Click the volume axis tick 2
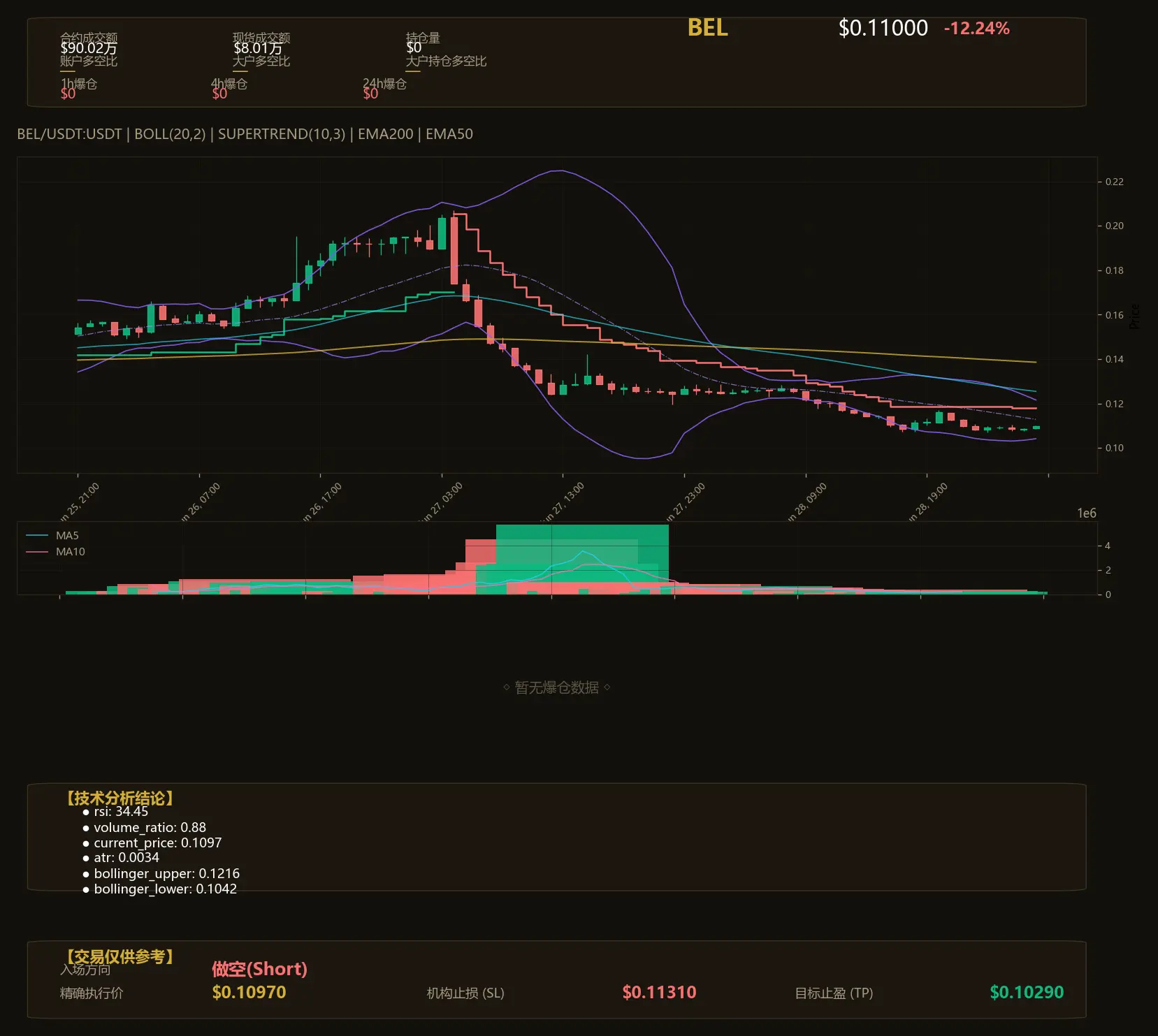The height and width of the screenshot is (1036, 1158). (x=1108, y=570)
